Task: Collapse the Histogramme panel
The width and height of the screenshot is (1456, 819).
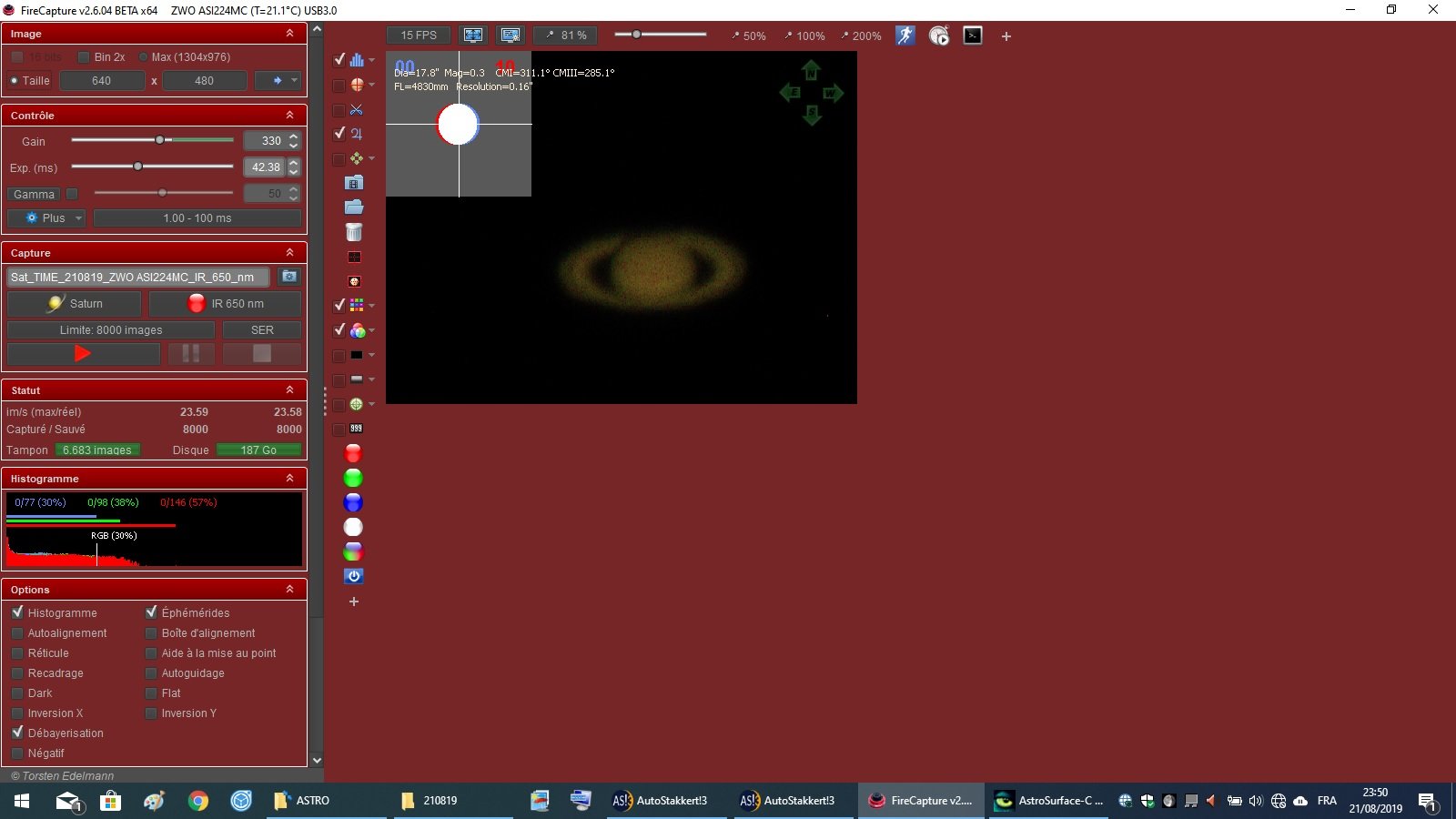Action: coord(289,478)
